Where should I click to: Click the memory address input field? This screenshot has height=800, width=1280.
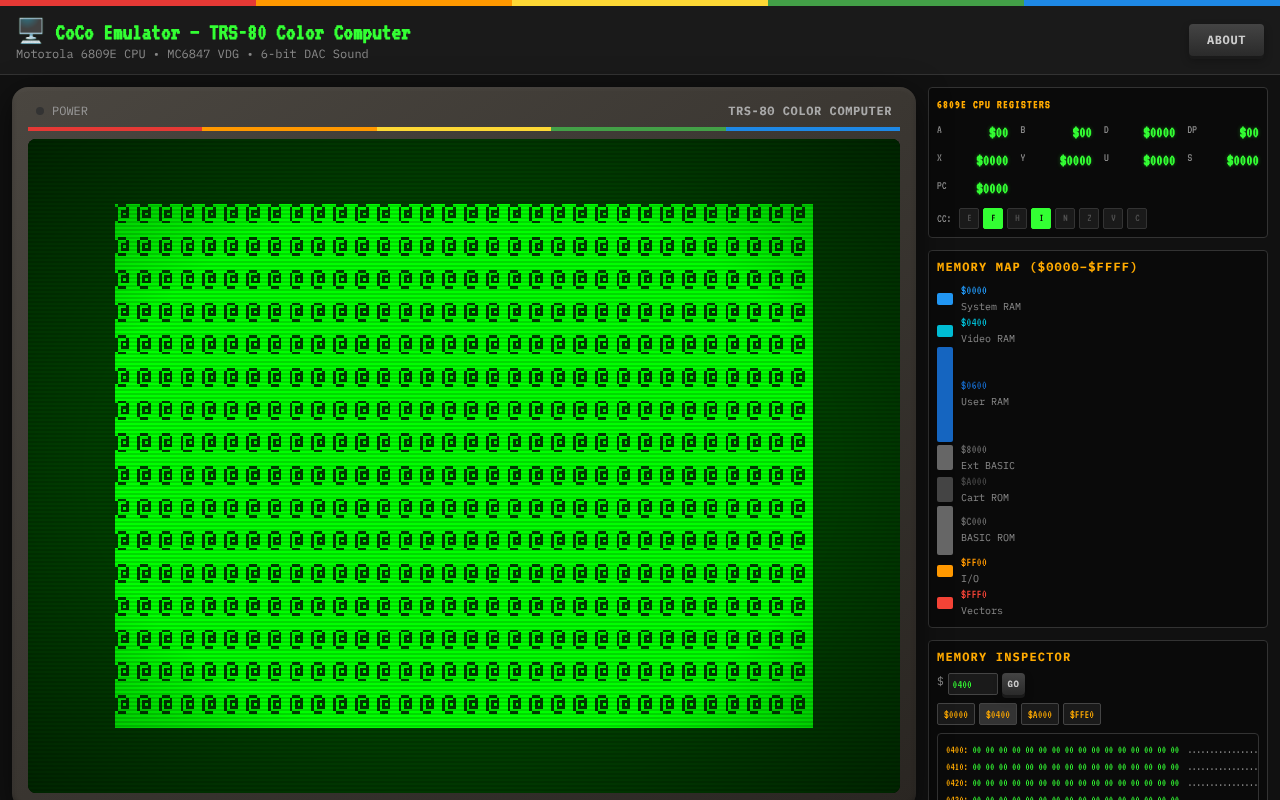coord(972,685)
